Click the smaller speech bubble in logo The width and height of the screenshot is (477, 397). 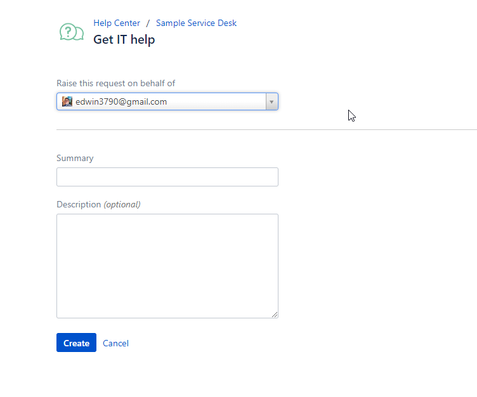point(79,34)
